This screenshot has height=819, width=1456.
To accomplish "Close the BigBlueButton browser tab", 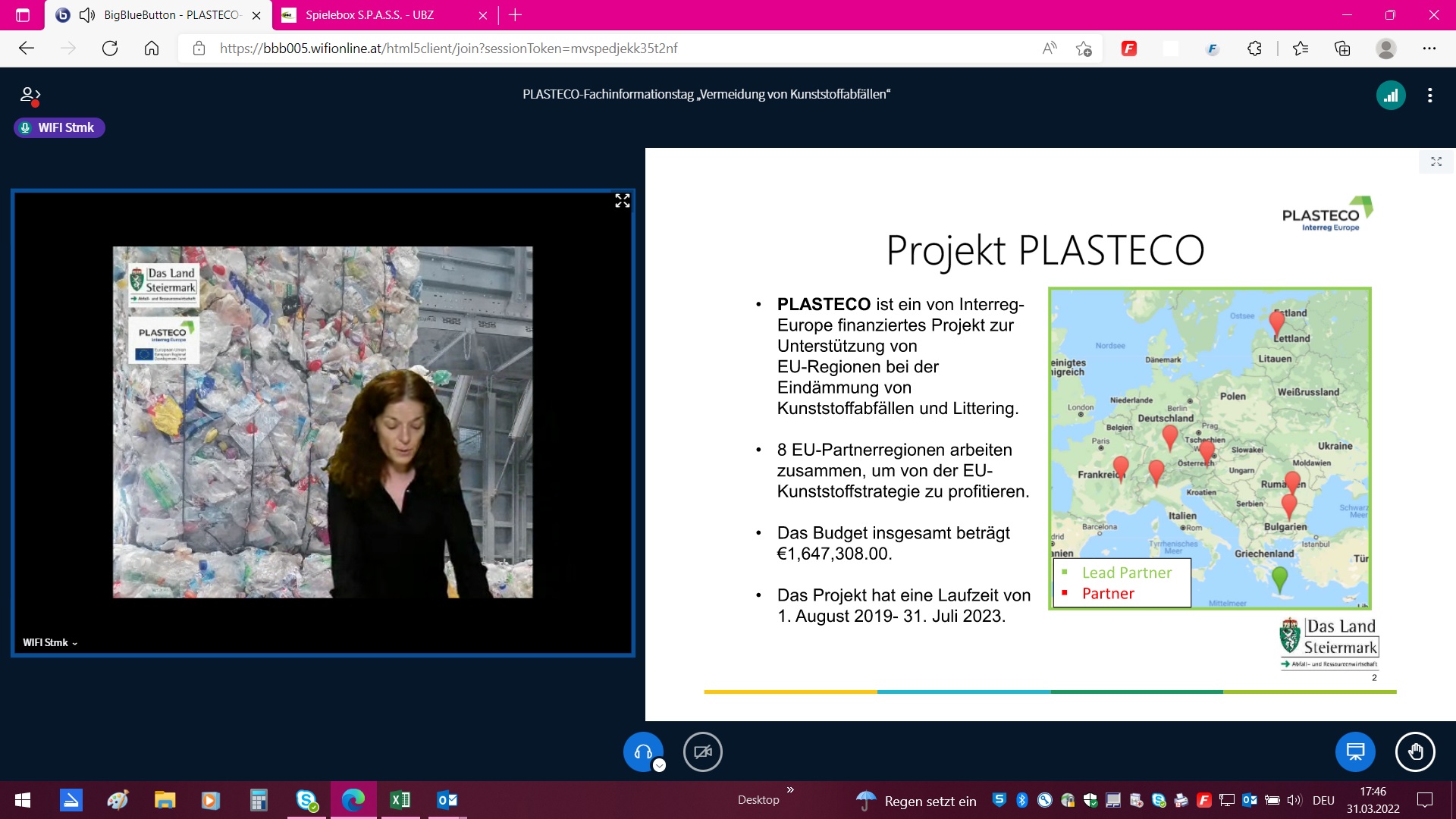I will coord(256,15).
